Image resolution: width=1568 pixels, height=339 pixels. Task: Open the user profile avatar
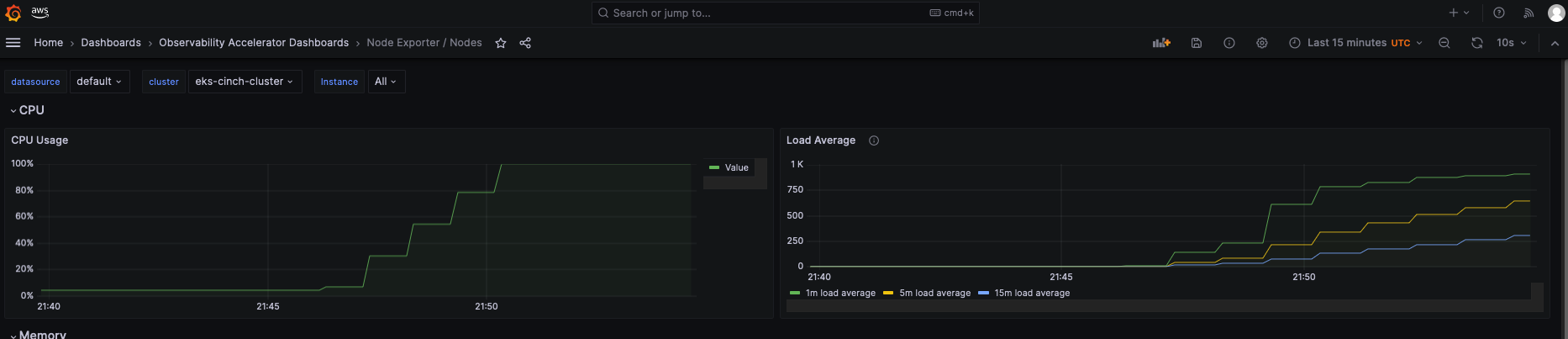[1556, 13]
